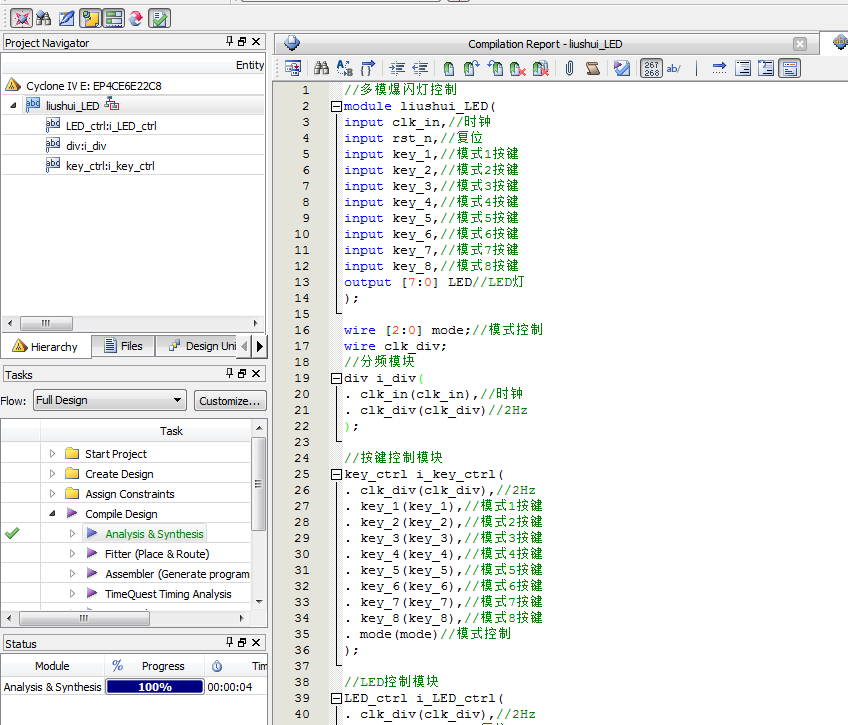The image size is (848, 725).
Task: Select LED_ctrl:i_LED_ctrl in hierarchy
Action: click(x=111, y=126)
